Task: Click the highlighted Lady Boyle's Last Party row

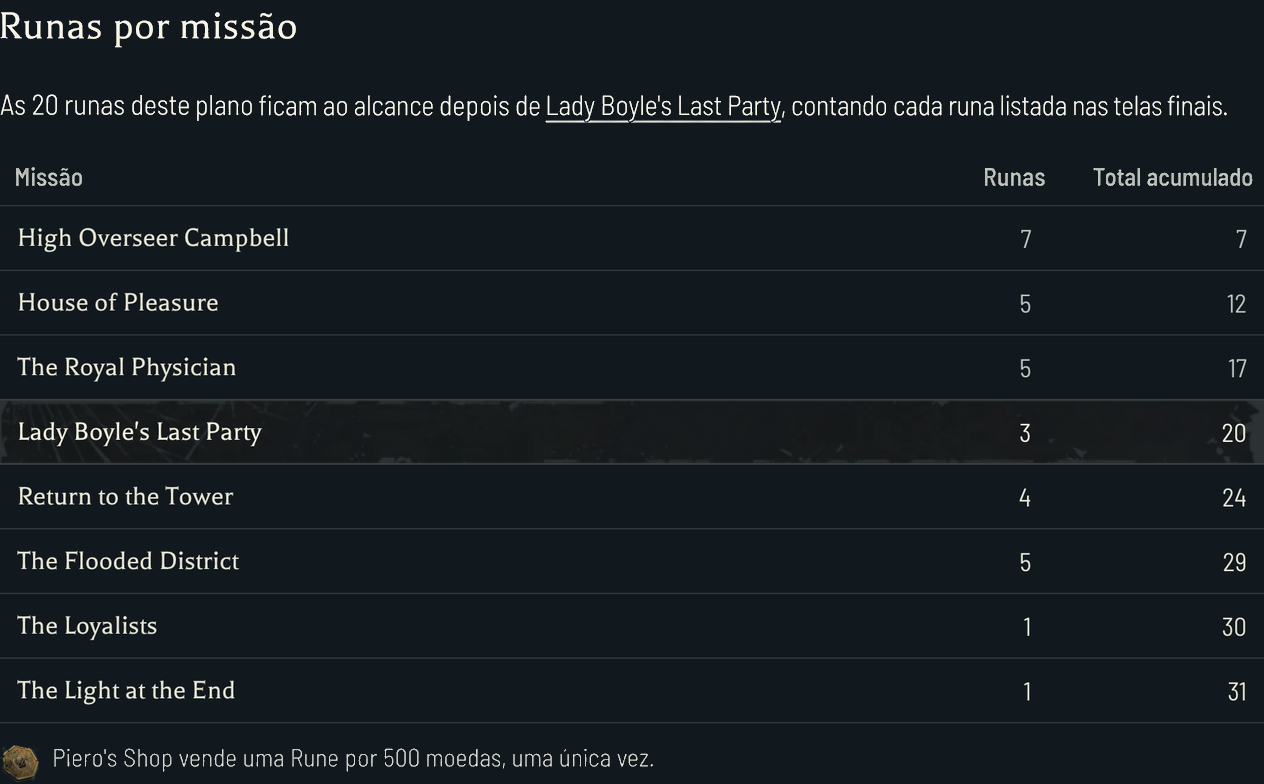Action: coord(632,432)
